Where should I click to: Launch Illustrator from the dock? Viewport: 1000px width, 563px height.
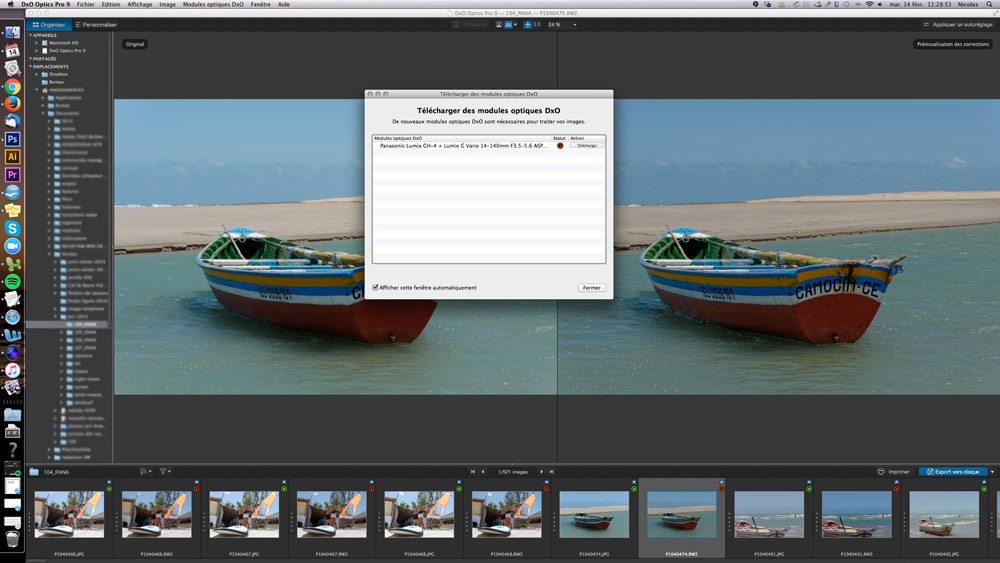click(x=12, y=157)
